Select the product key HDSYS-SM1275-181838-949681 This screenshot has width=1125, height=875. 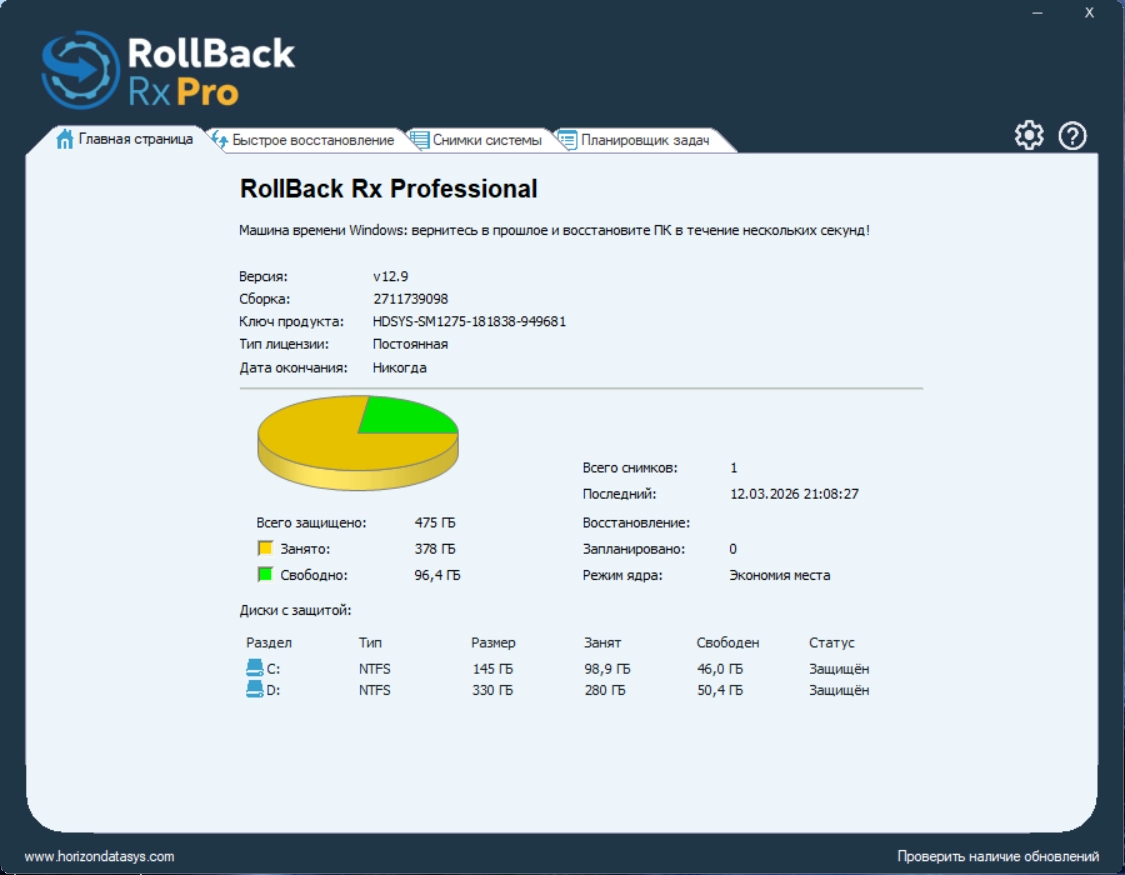[469, 321]
